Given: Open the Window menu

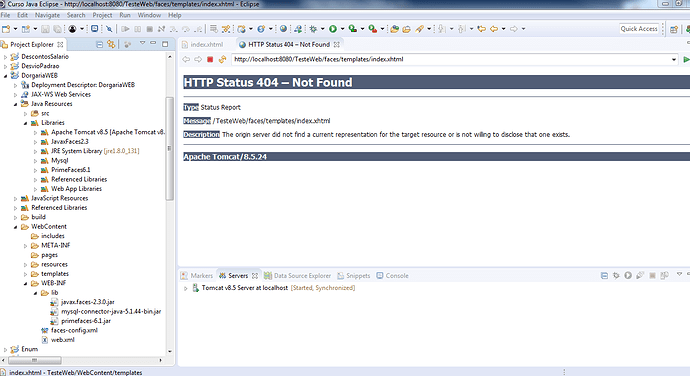Looking at the screenshot, I should (149, 15).
